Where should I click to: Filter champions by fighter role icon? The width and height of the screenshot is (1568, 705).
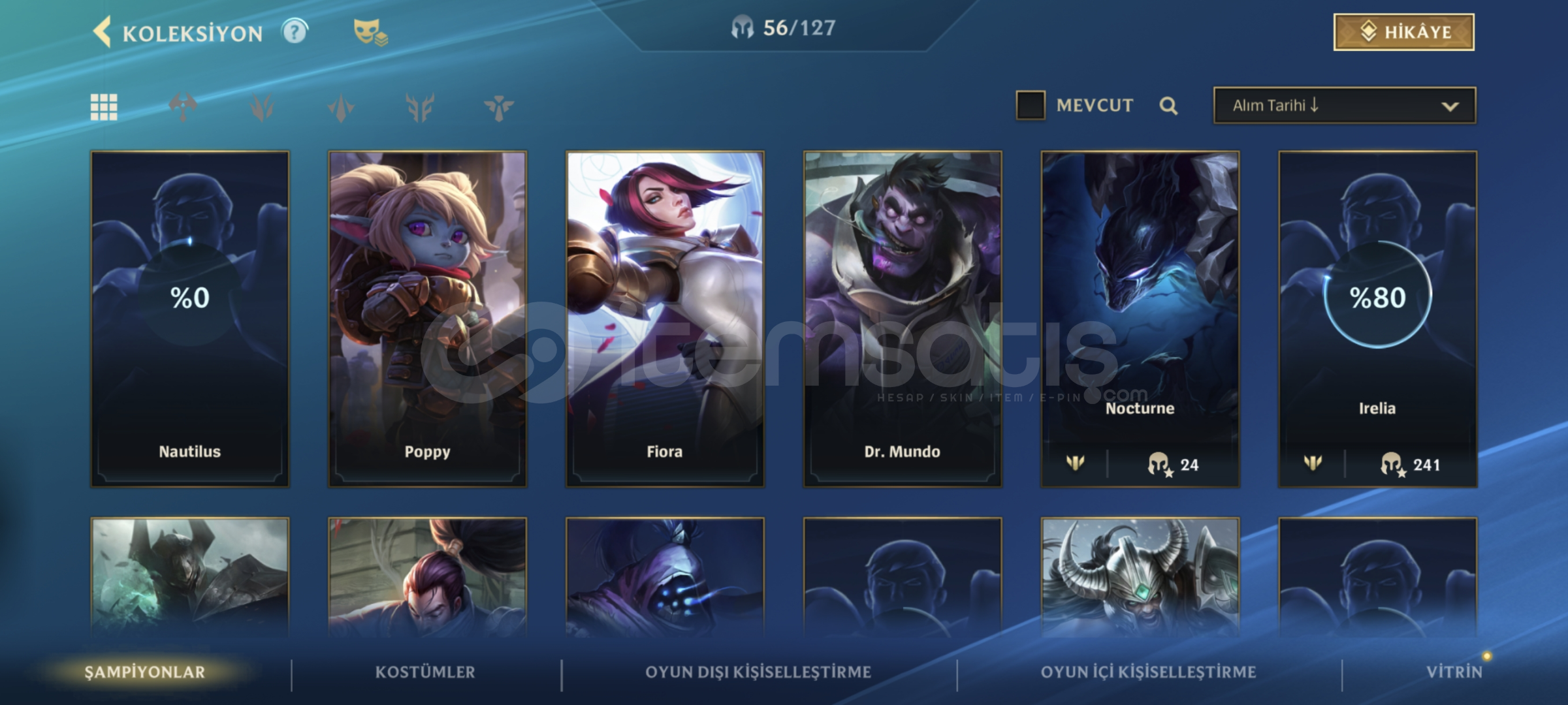(x=183, y=107)
